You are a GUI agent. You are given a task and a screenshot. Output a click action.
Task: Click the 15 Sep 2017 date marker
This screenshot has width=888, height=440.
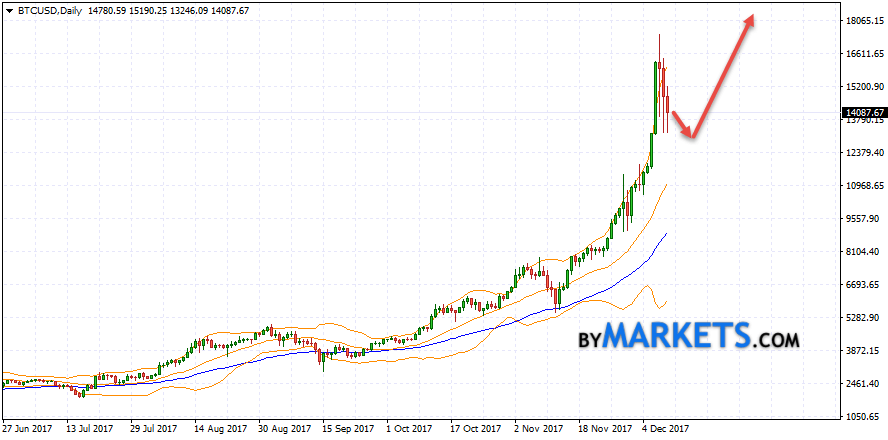click(x=347, y=428)
